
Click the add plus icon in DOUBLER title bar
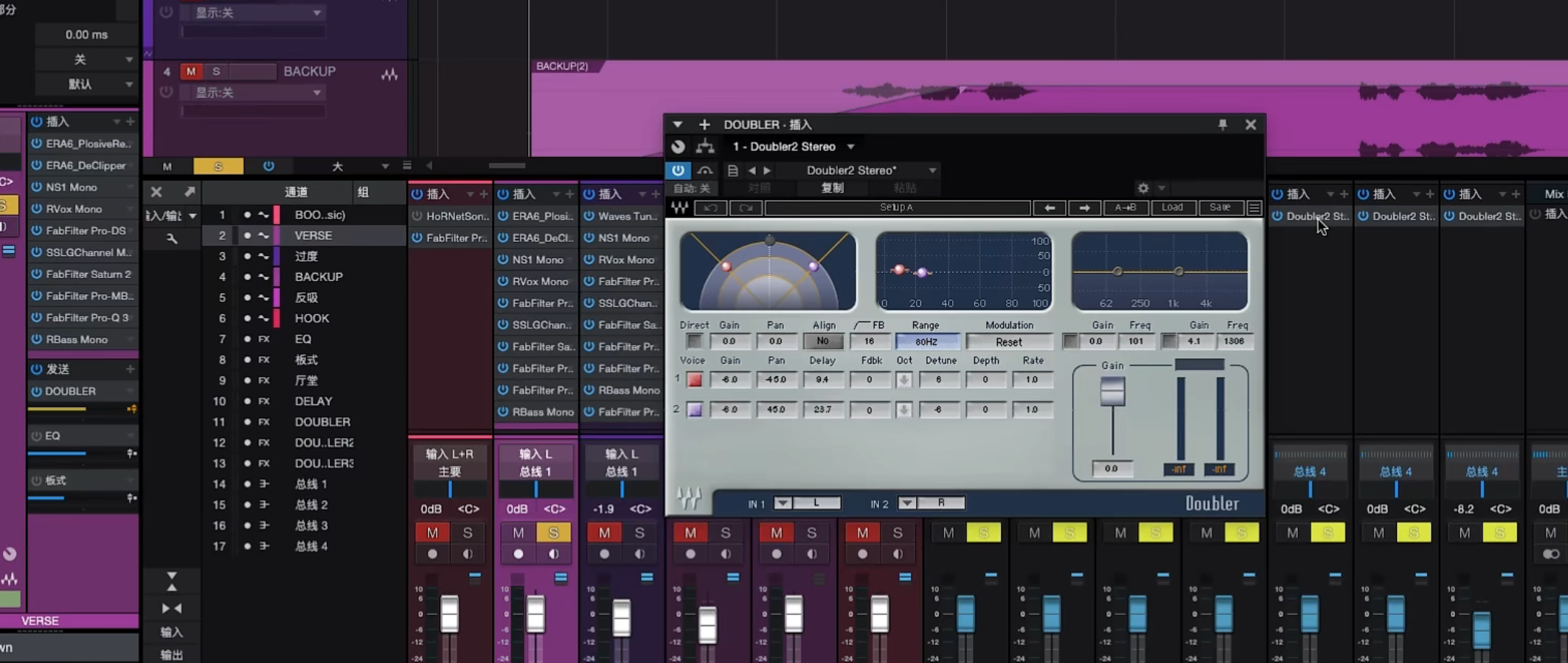(x=704, y=125)
